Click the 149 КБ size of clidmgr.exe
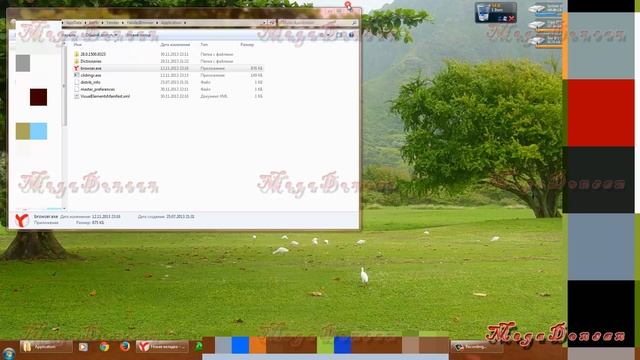The image size is (640, 360). (x=256, y=75)
